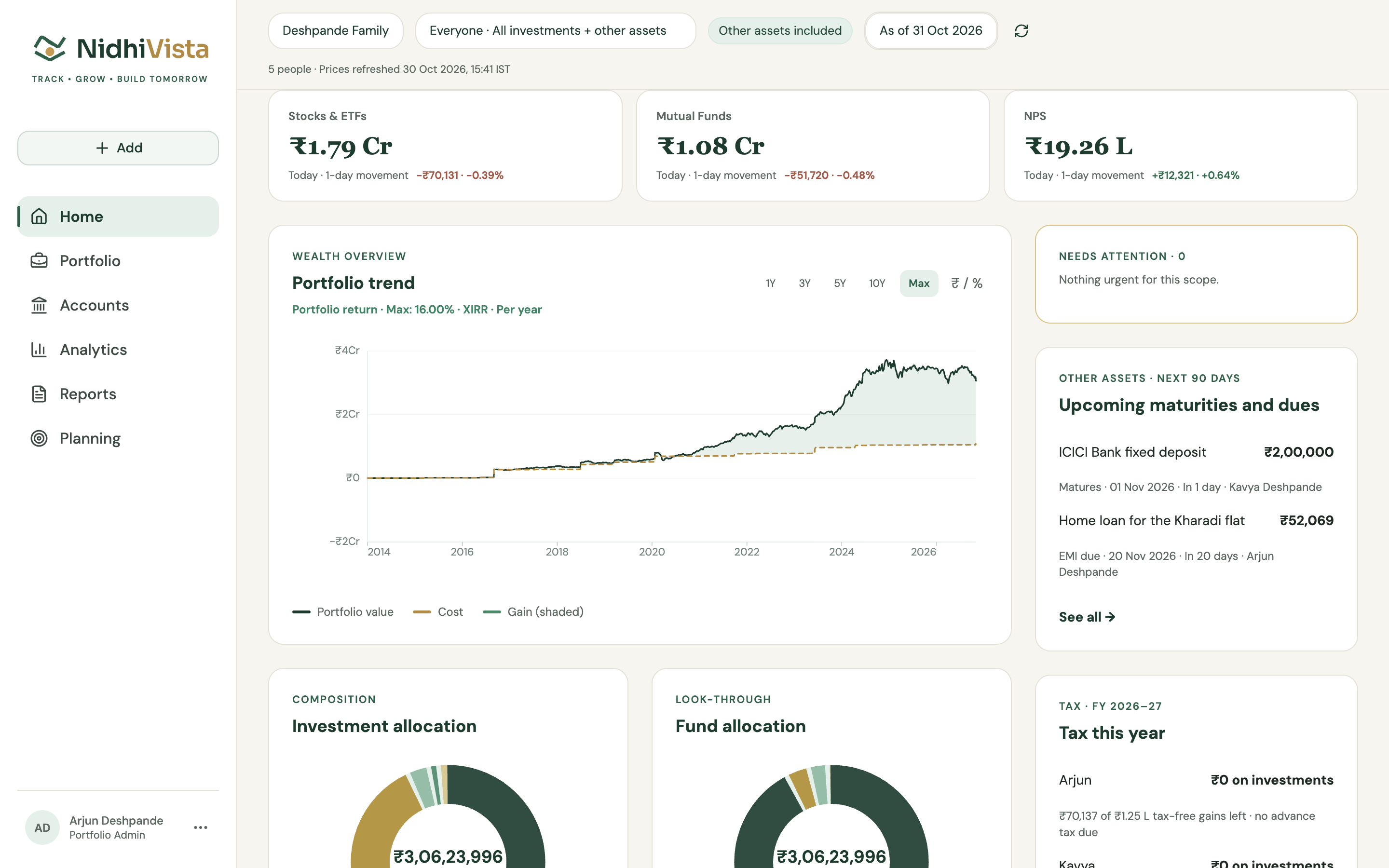Viewport: 1389px width, 868px height.
Task: Open the Deshpande Family selector
Action: [336, 31]
